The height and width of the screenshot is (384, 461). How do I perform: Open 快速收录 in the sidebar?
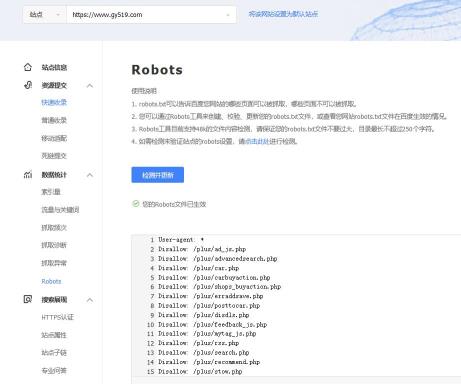[x=54, y=102]
